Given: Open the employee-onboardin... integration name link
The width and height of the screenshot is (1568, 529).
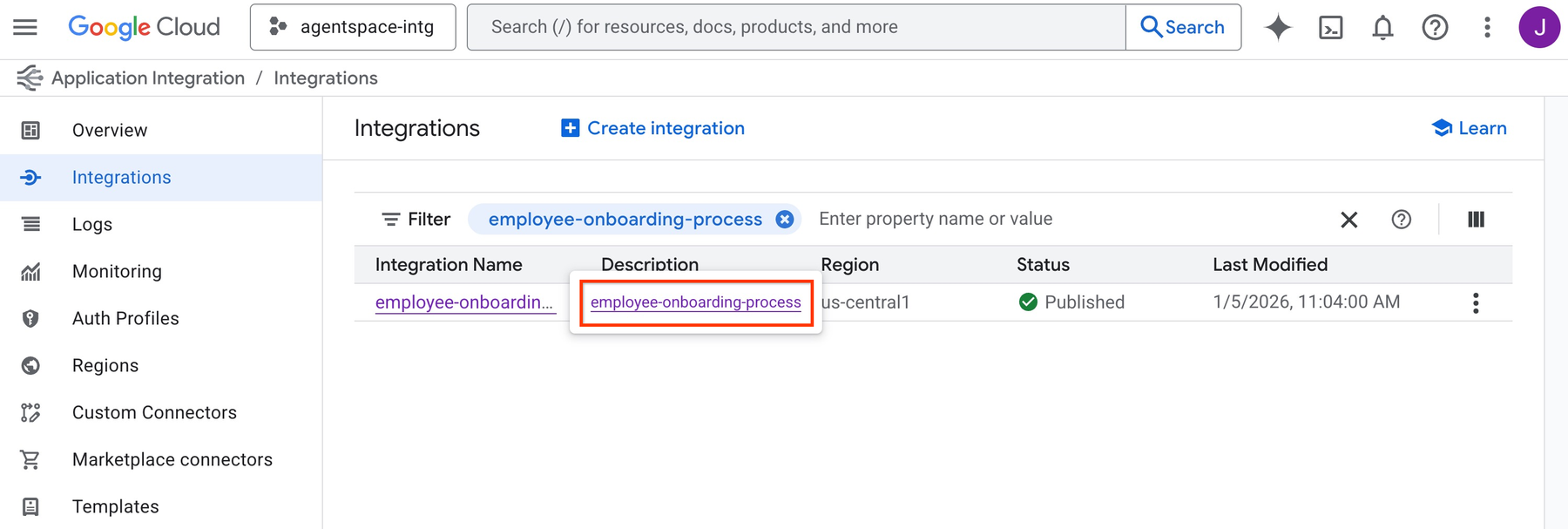Looking at the screenshot, I should pyautogui.click(x=464, y=302).
